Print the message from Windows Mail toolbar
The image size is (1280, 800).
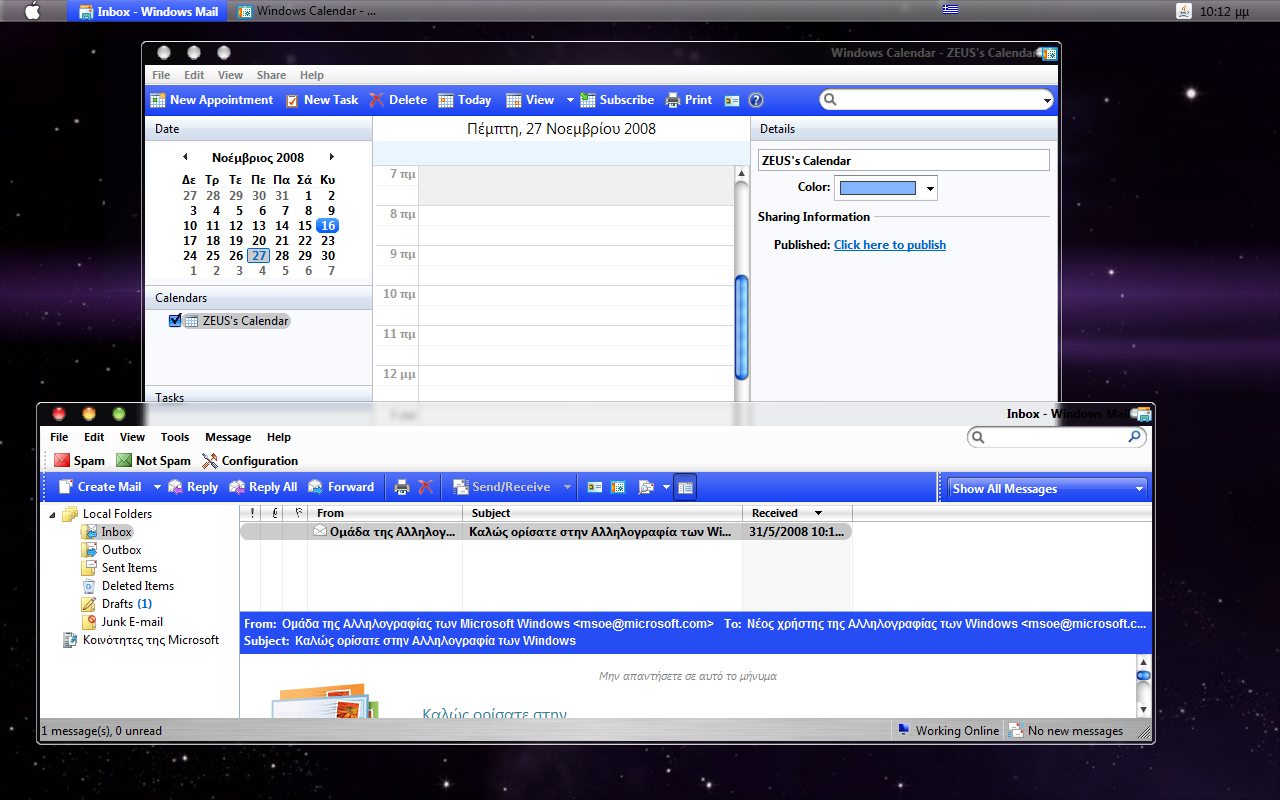click(402, 487)
